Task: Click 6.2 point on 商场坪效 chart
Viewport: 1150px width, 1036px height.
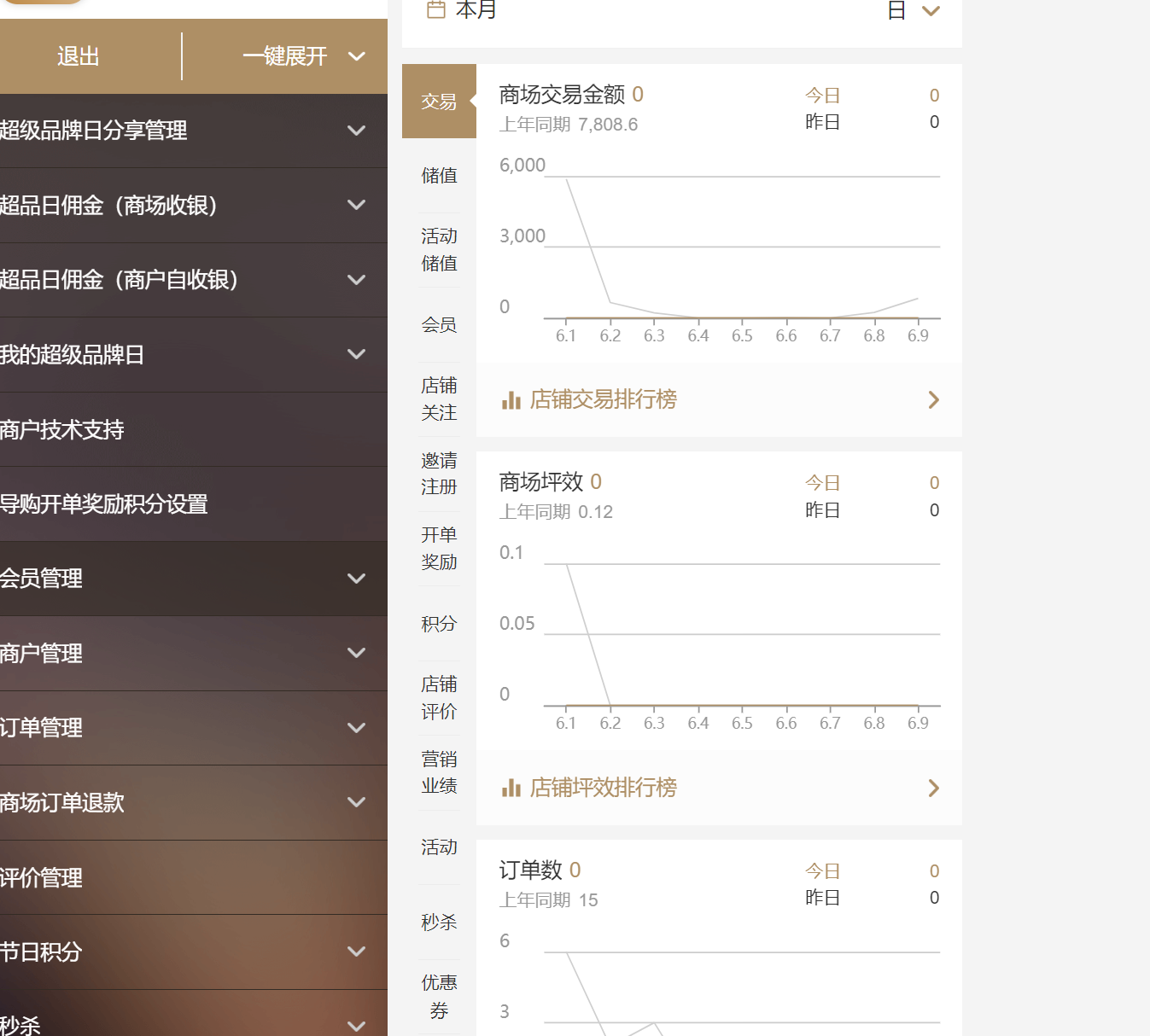Action: [x=610, y=705]
